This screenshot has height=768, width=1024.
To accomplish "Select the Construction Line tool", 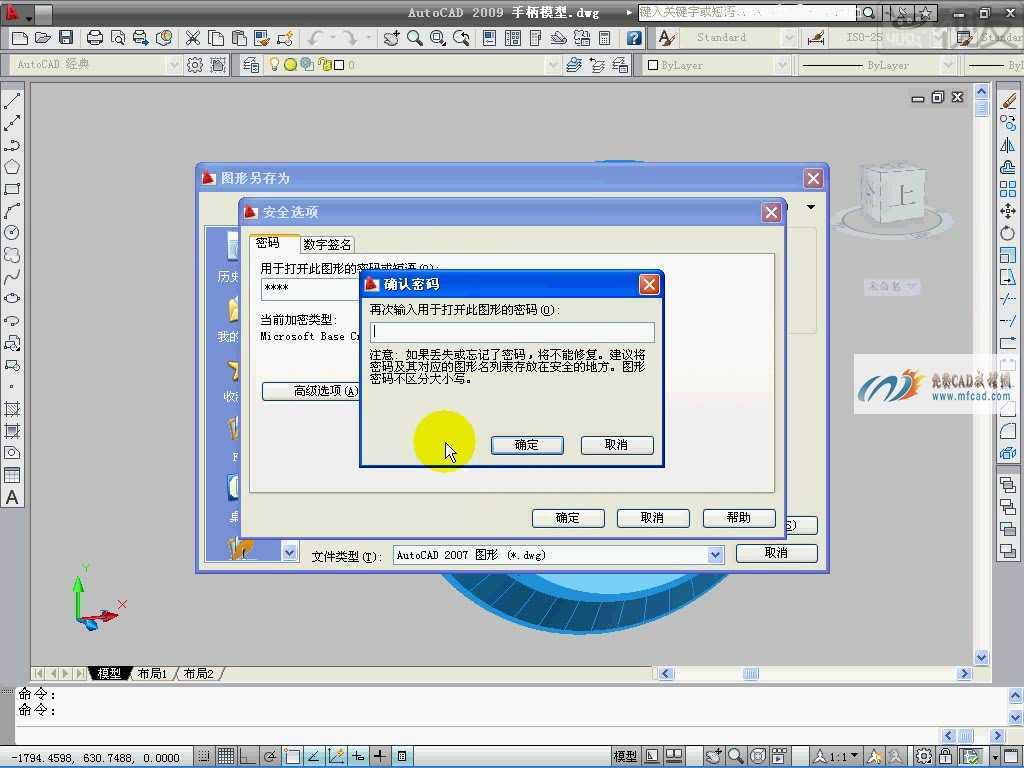I will pyautogui.click(x=12, y=123).
